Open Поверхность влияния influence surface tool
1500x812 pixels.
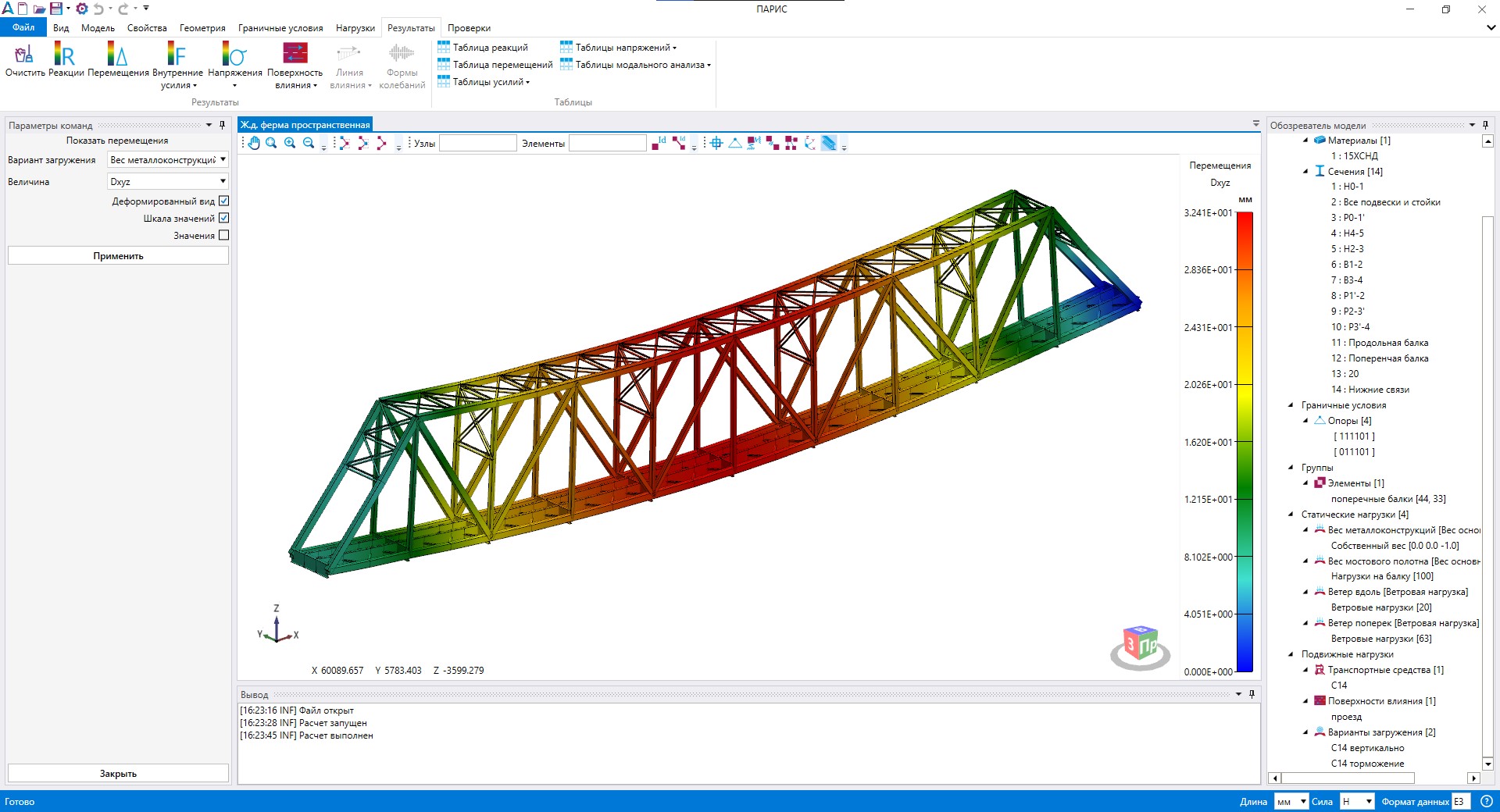pos(295,62)
